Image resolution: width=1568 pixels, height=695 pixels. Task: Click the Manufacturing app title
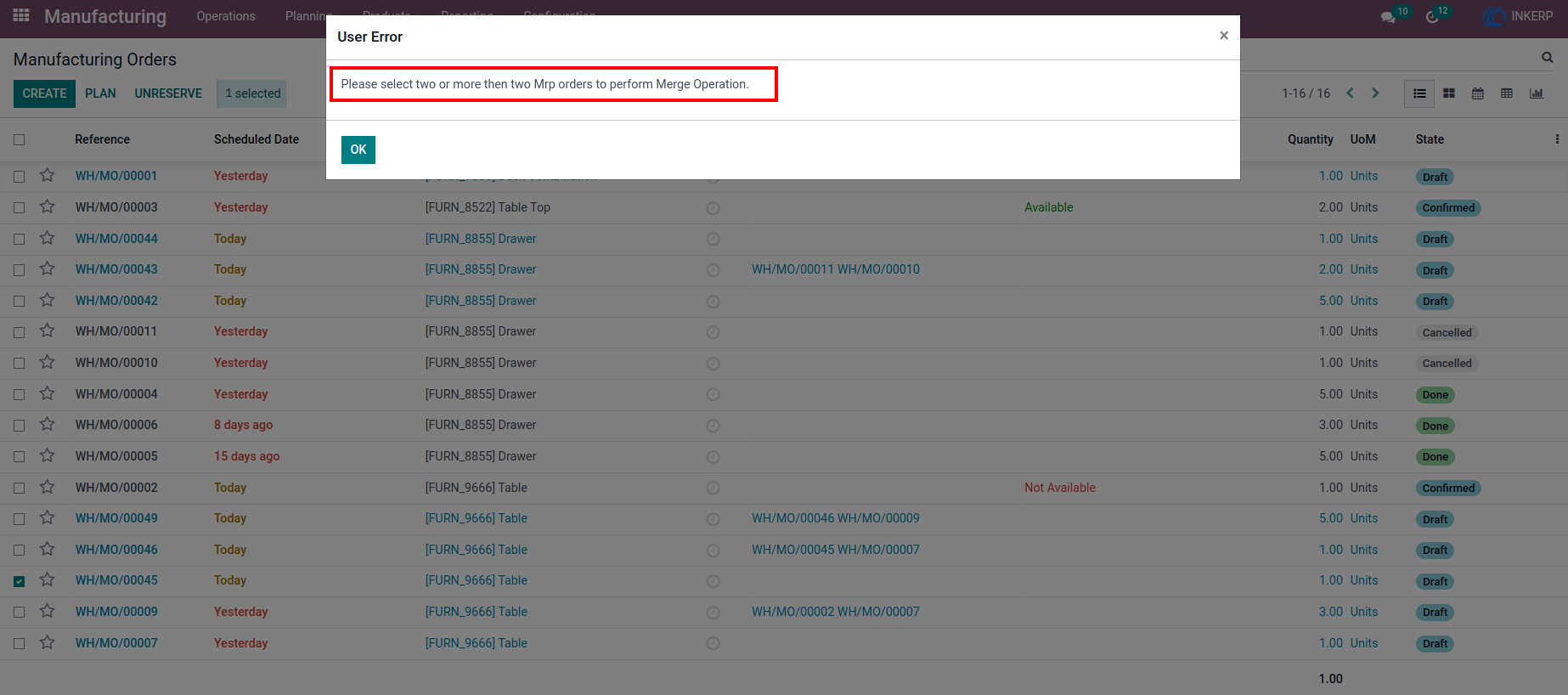point(105,16)
